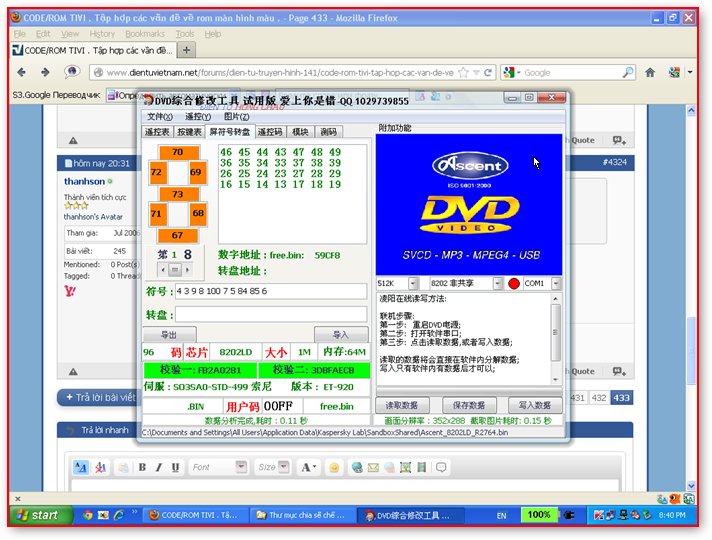Click Trả lời bài viết reply button

click(99, 397)
